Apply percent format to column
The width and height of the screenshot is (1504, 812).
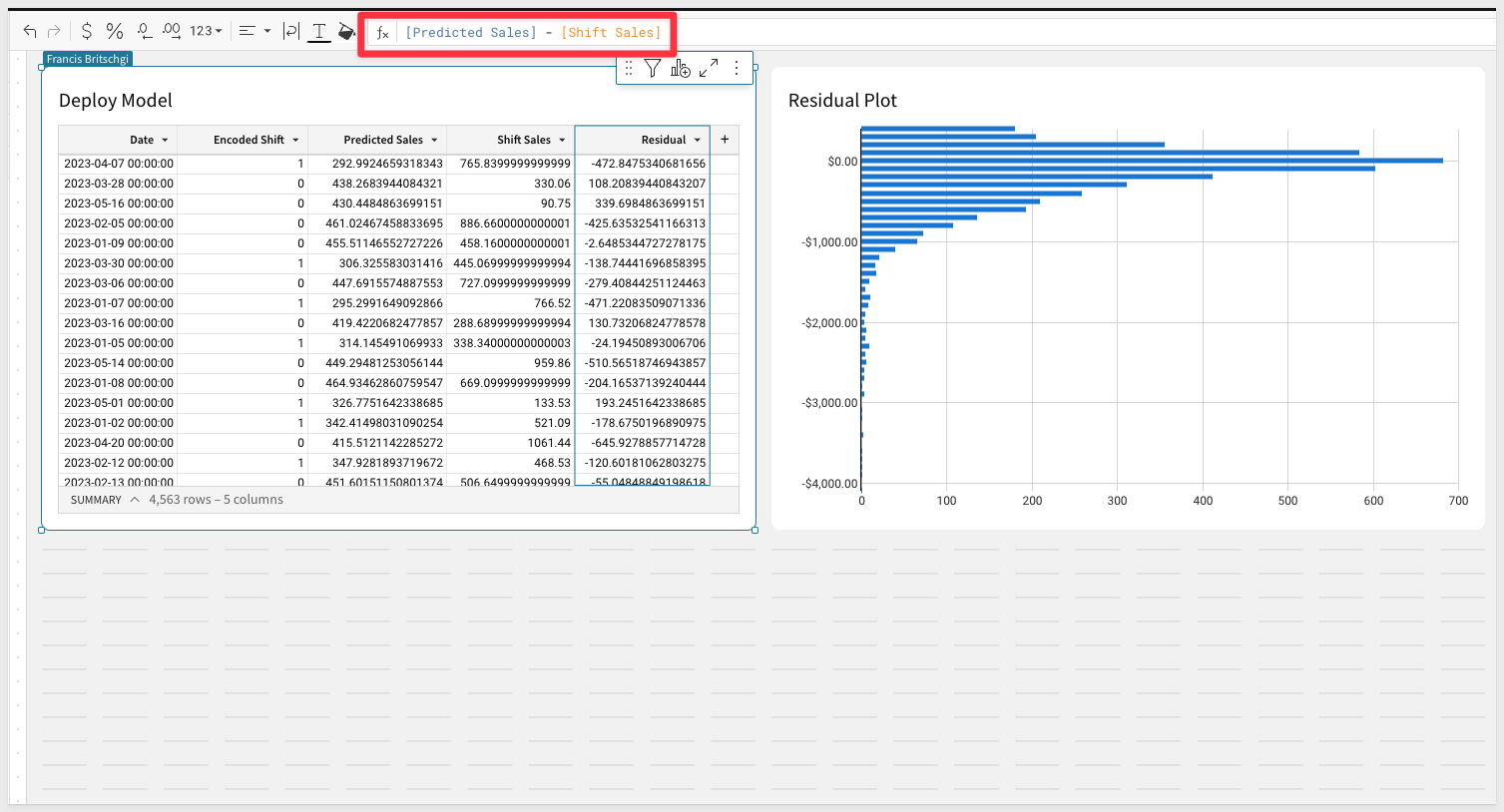point(115,32)
